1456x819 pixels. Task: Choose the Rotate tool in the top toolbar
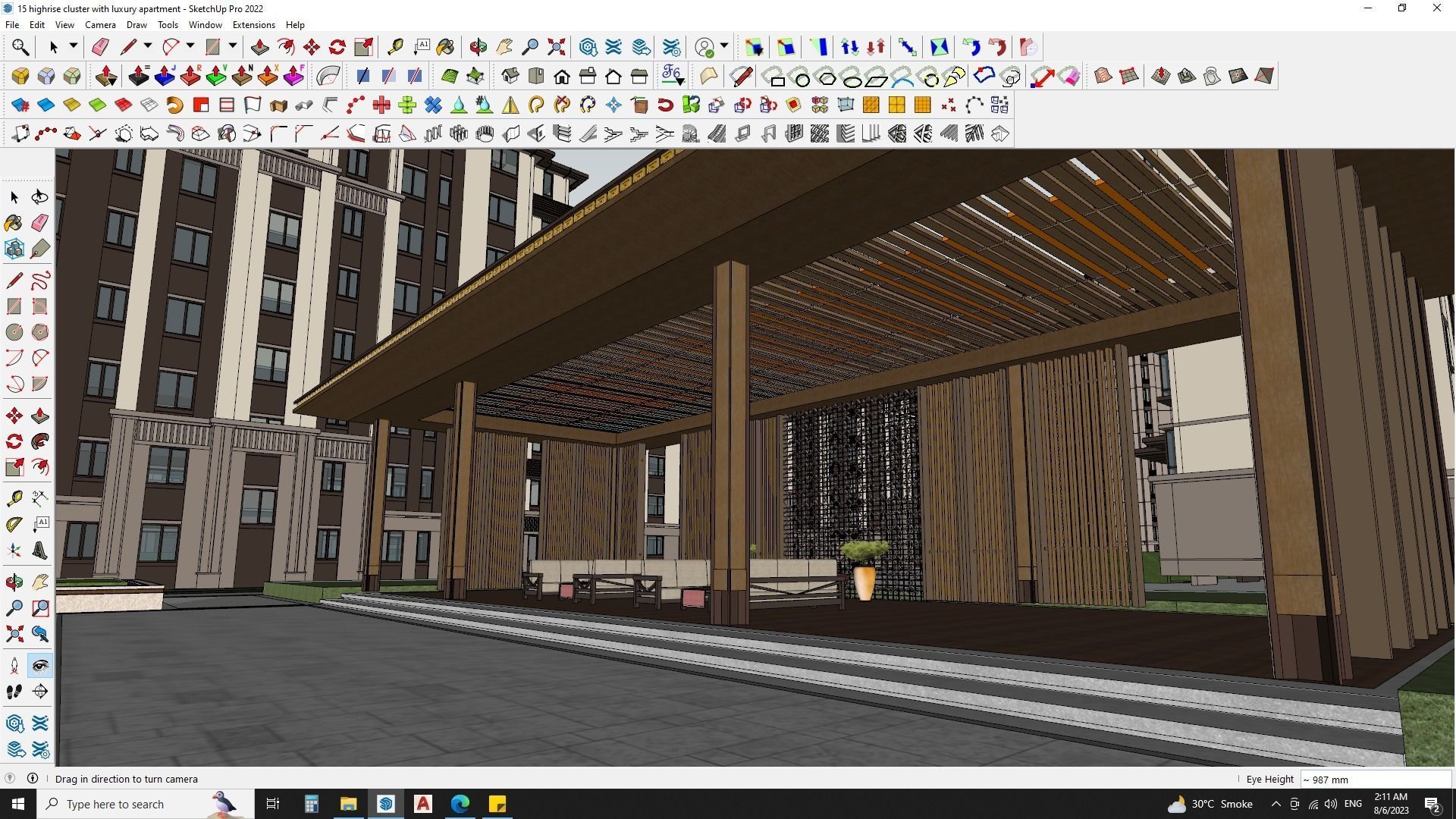(x=337, y=47)
